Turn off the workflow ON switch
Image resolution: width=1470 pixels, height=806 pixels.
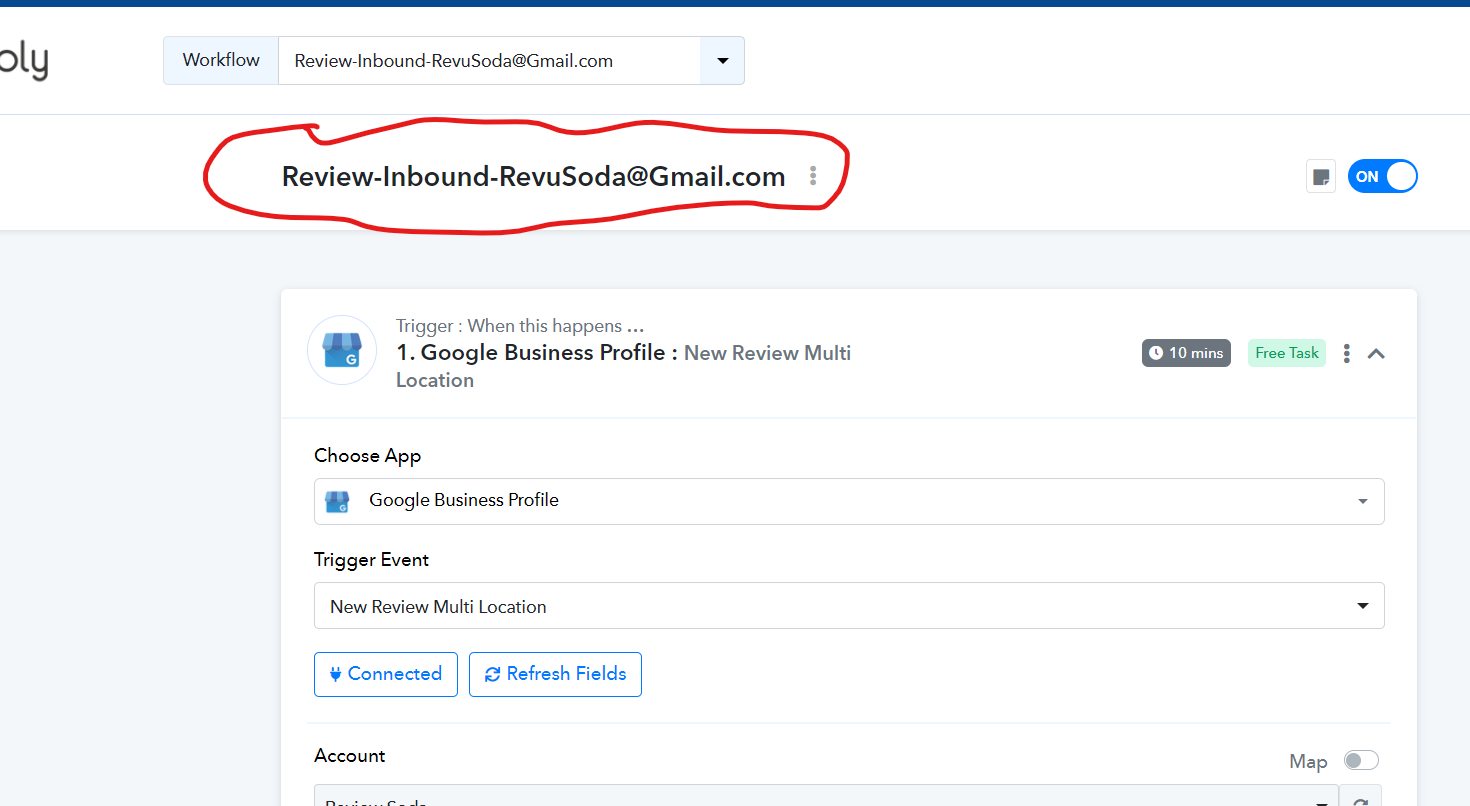pos(1383,177)
